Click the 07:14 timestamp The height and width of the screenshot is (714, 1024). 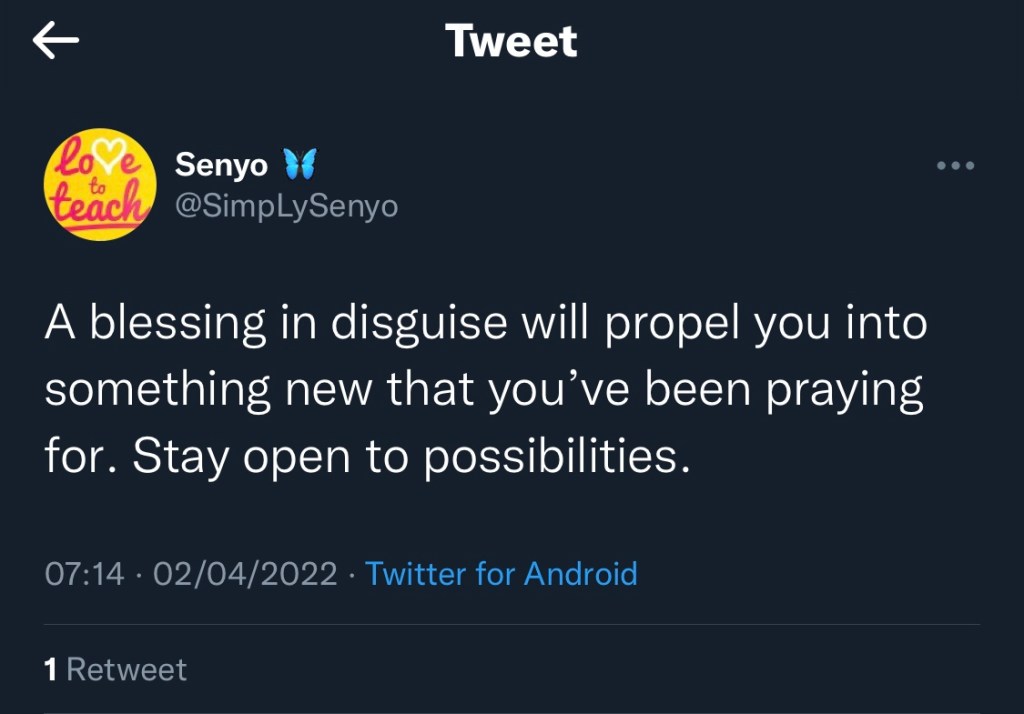(x=85, y=574)
